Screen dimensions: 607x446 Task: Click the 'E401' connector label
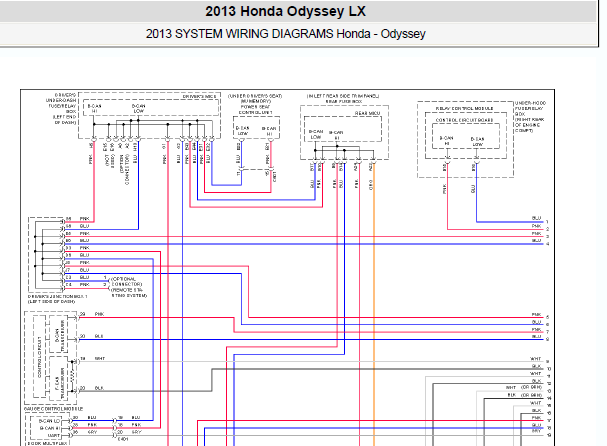(x=122, y=439)
